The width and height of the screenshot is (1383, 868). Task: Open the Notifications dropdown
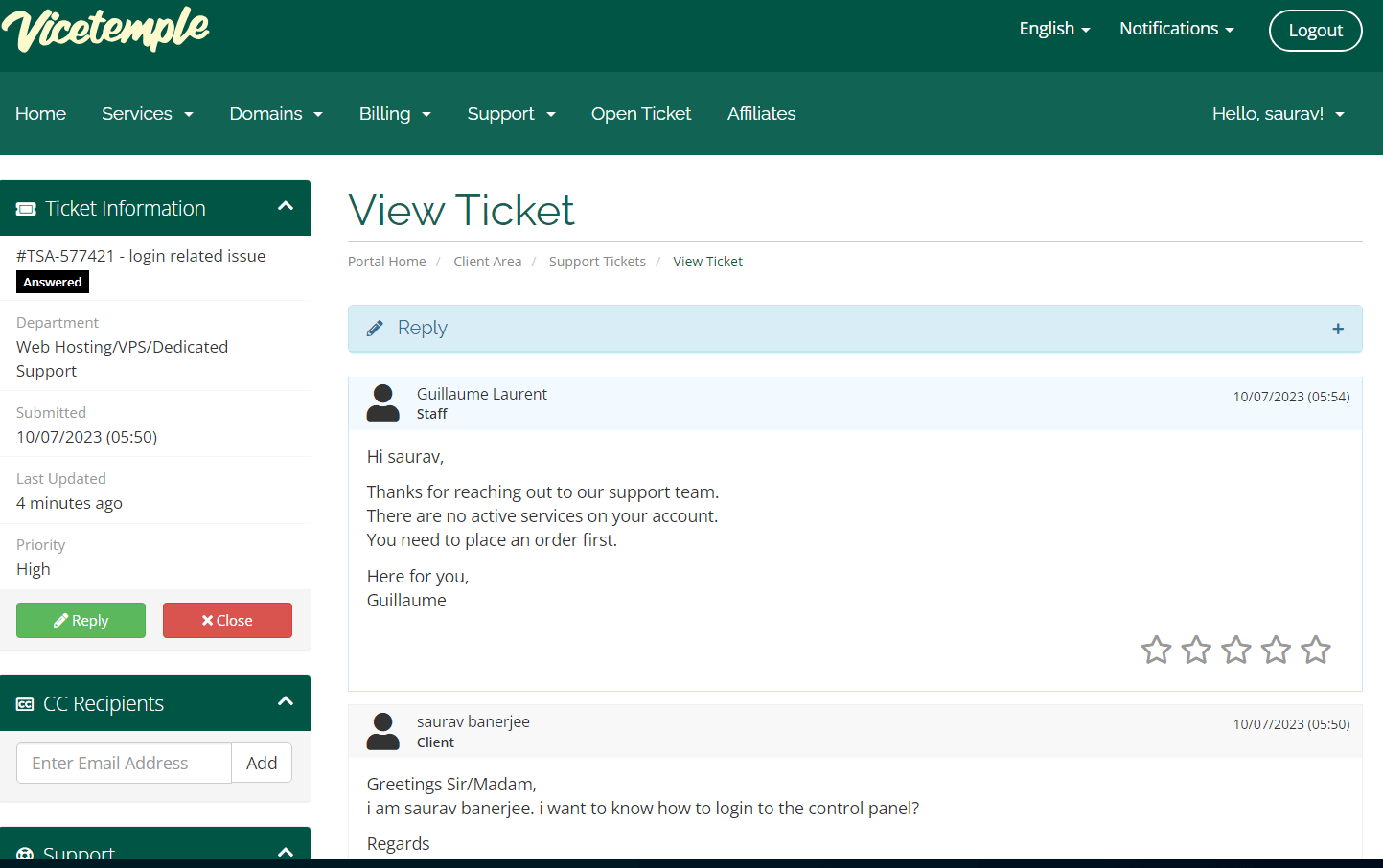tap(1175, 29)
